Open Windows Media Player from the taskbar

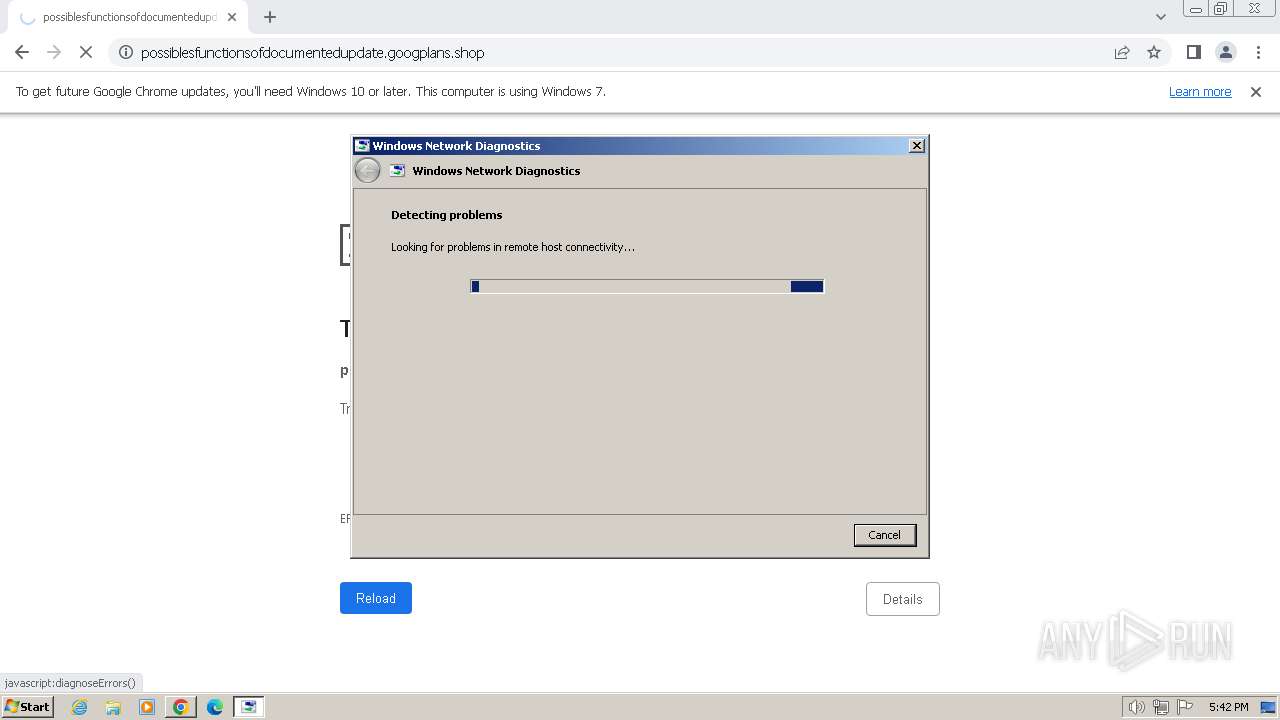[147, 707]
